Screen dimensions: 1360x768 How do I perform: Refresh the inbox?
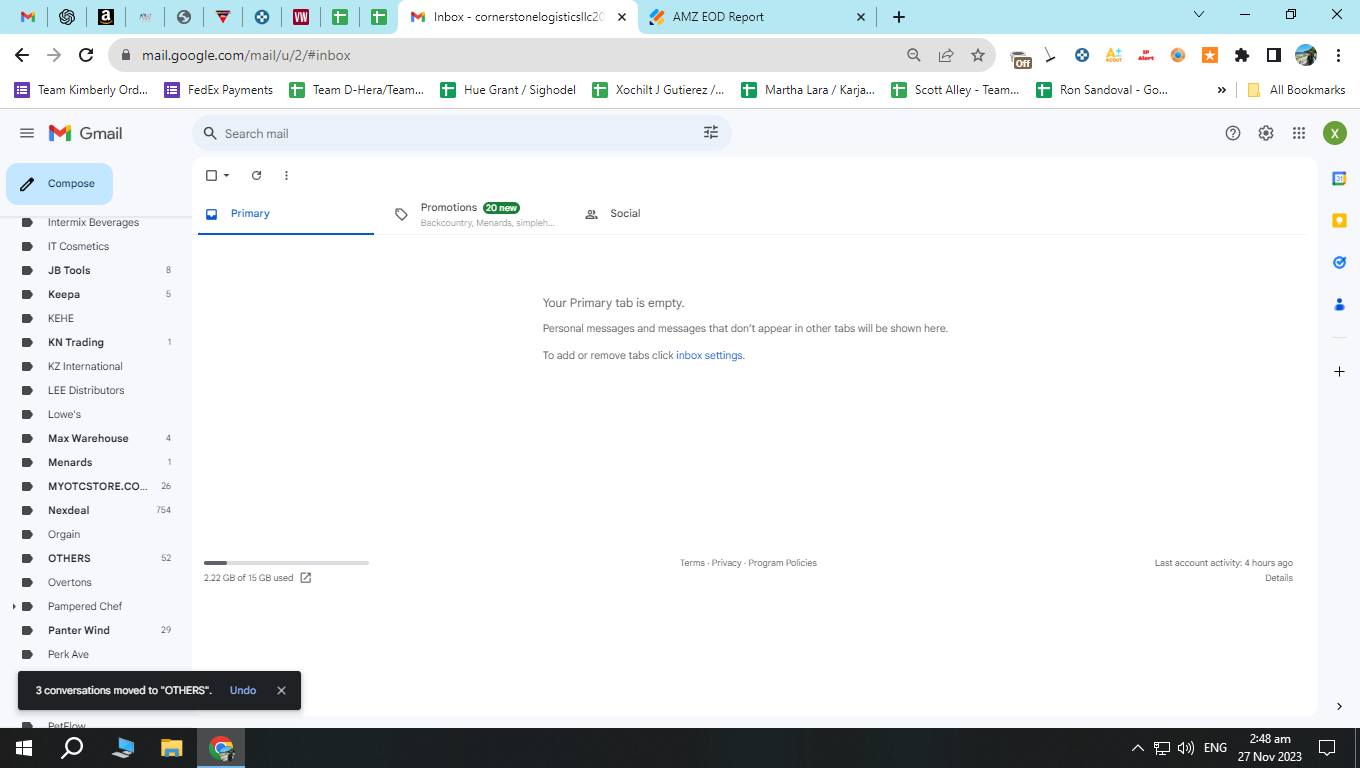pyautogui.click(x=256, y=175)
